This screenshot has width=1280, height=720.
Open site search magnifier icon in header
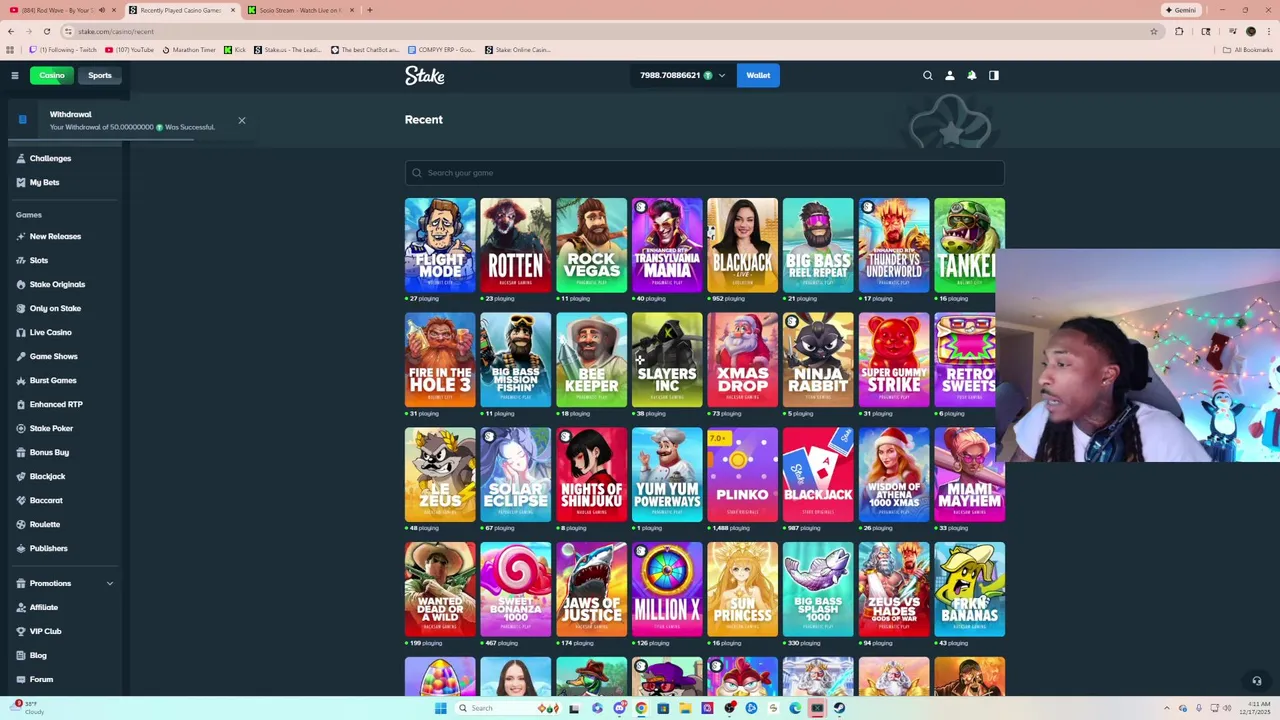928,75
